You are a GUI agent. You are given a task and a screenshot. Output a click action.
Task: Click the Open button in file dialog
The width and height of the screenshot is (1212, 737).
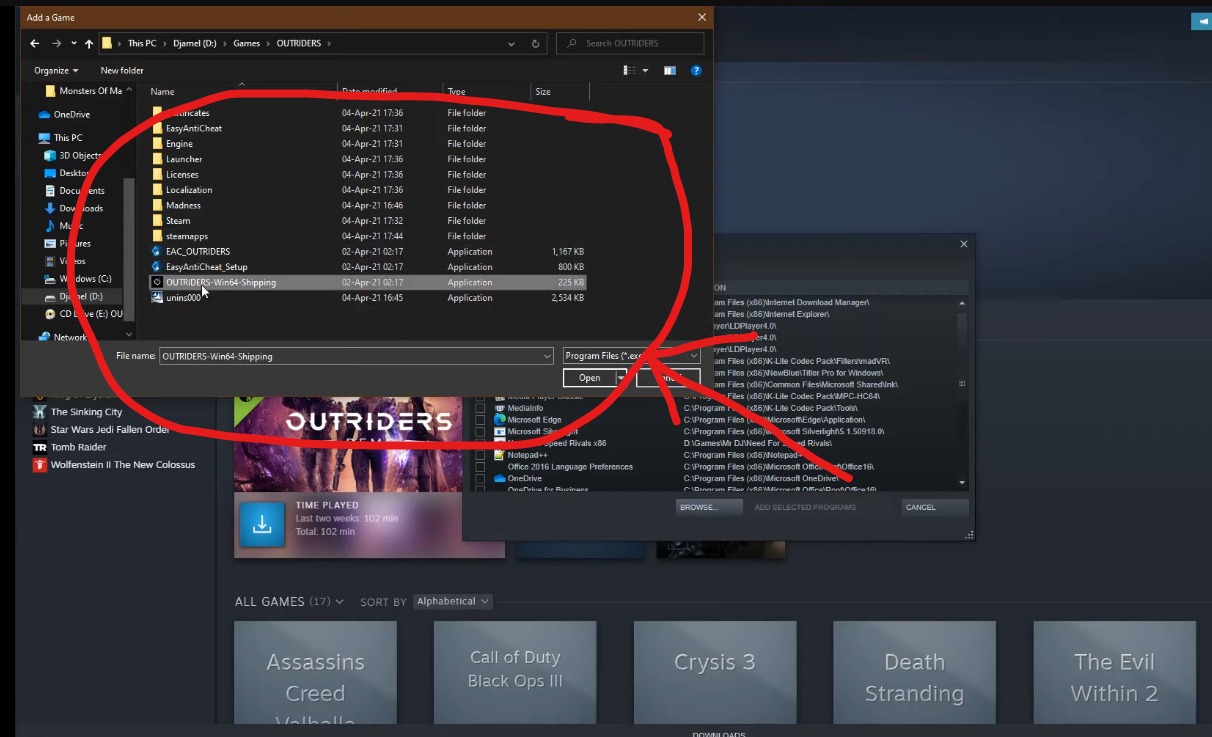tap(589, 378)
